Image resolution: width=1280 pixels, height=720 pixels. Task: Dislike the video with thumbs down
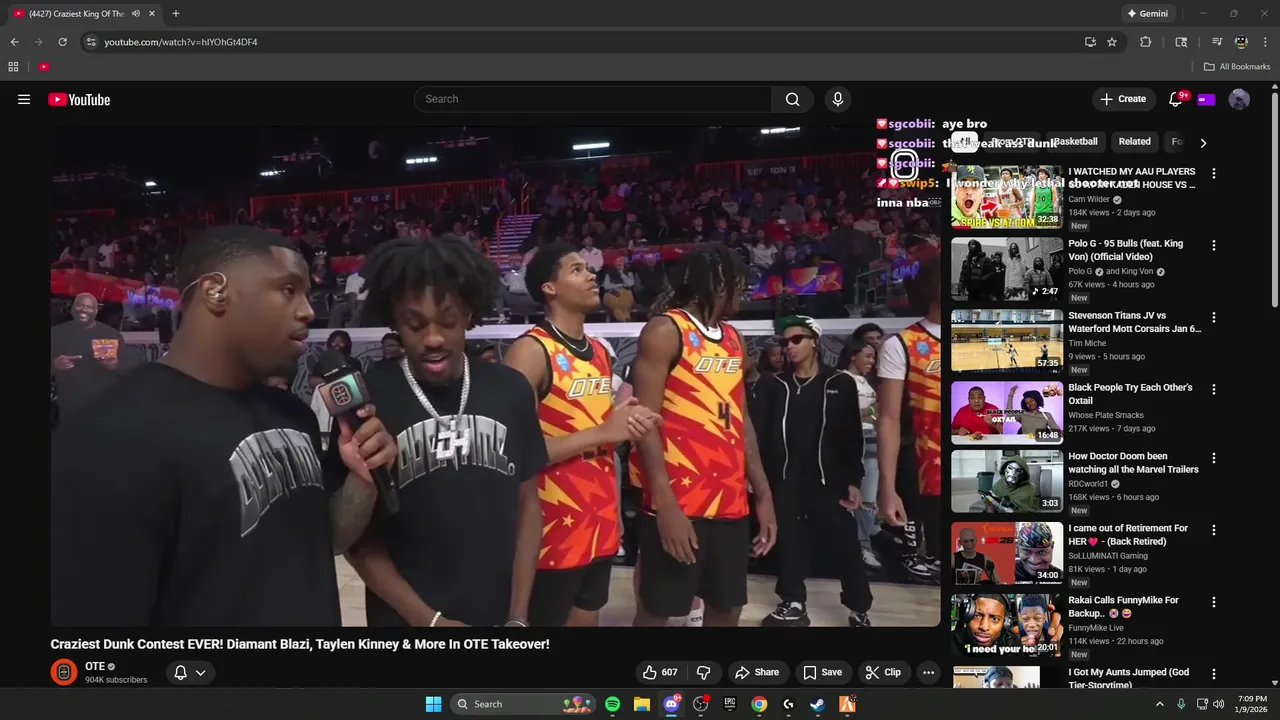point(703,672)
